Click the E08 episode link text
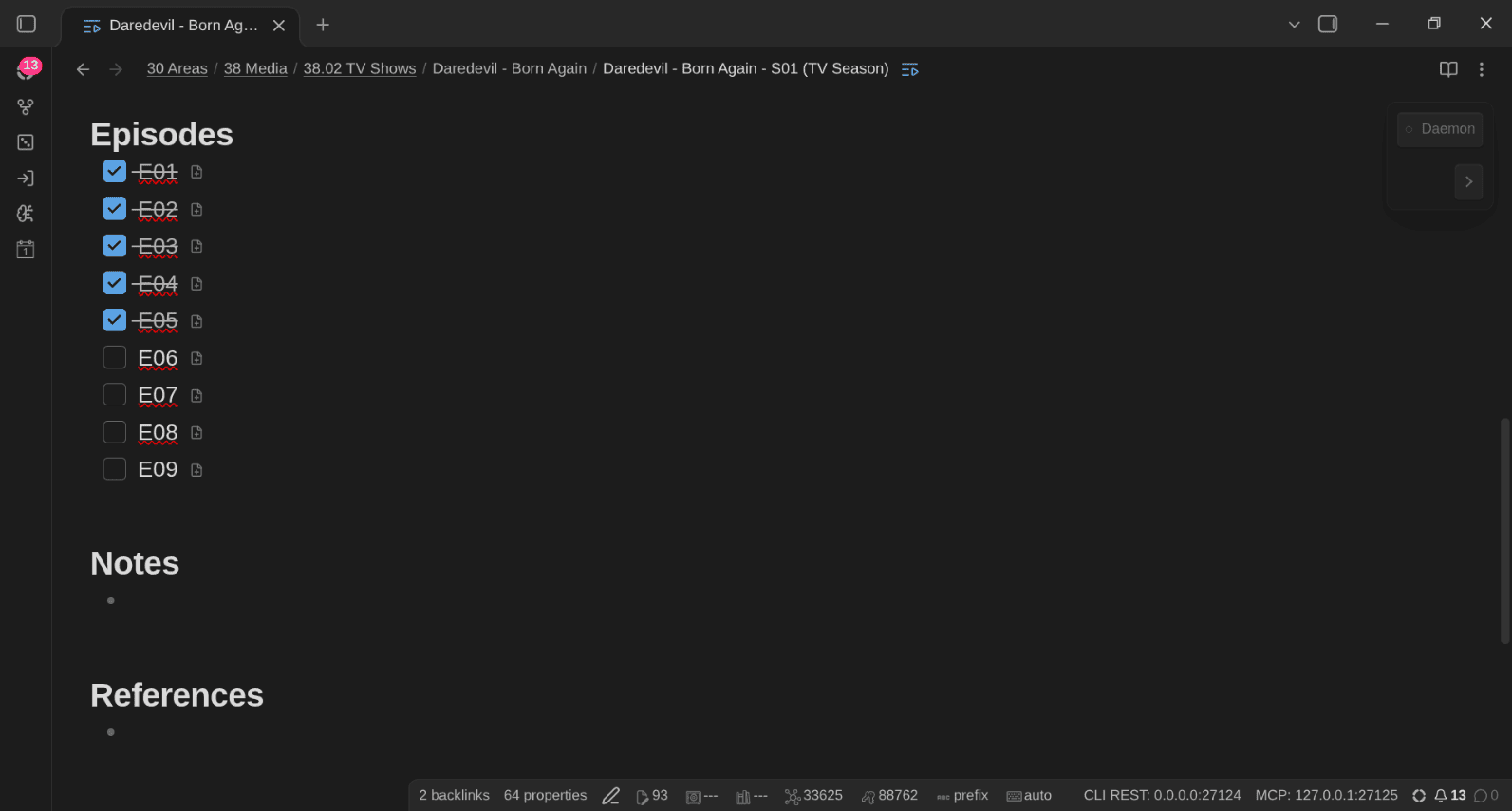Image resolution: width=1512 pixels, height=811 pixels. pos(158,433)
